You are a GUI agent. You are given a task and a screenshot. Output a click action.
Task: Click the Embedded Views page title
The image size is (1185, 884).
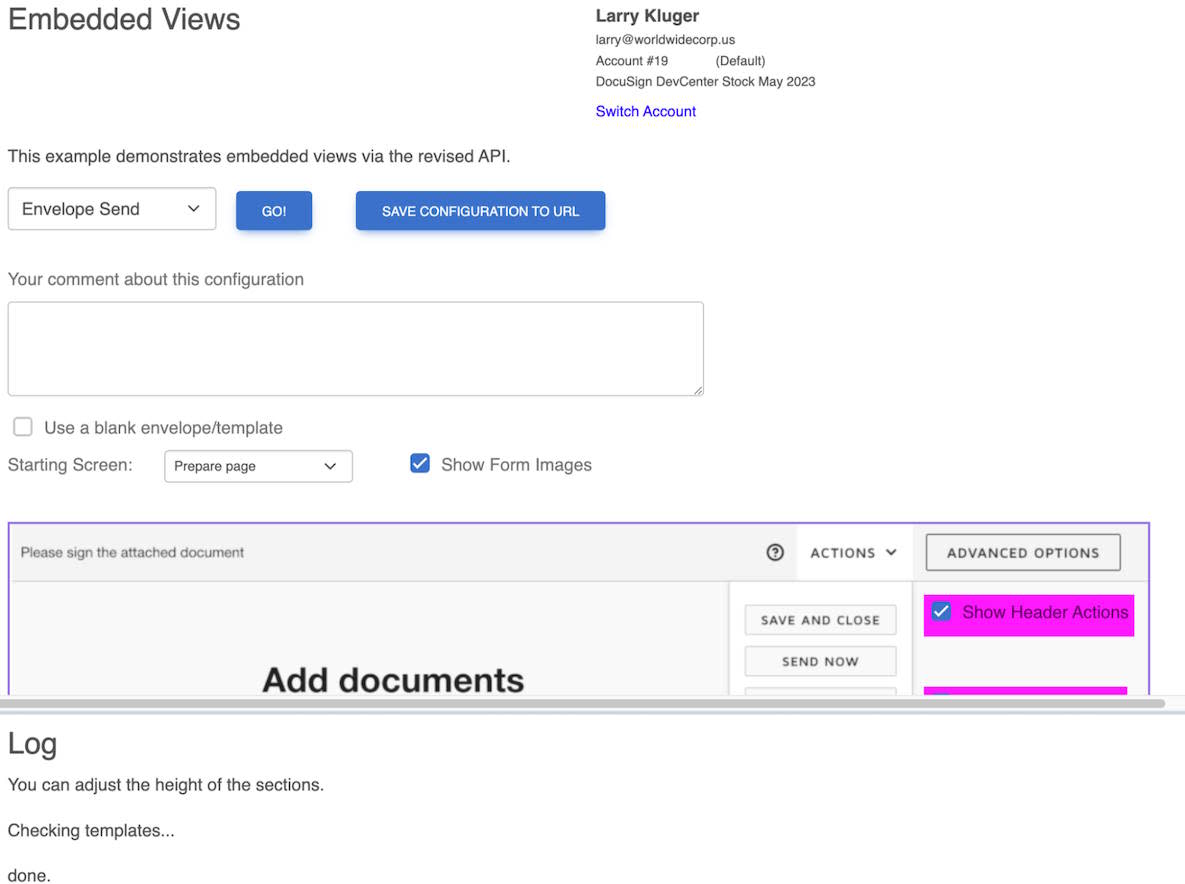(x=123, y=19)
